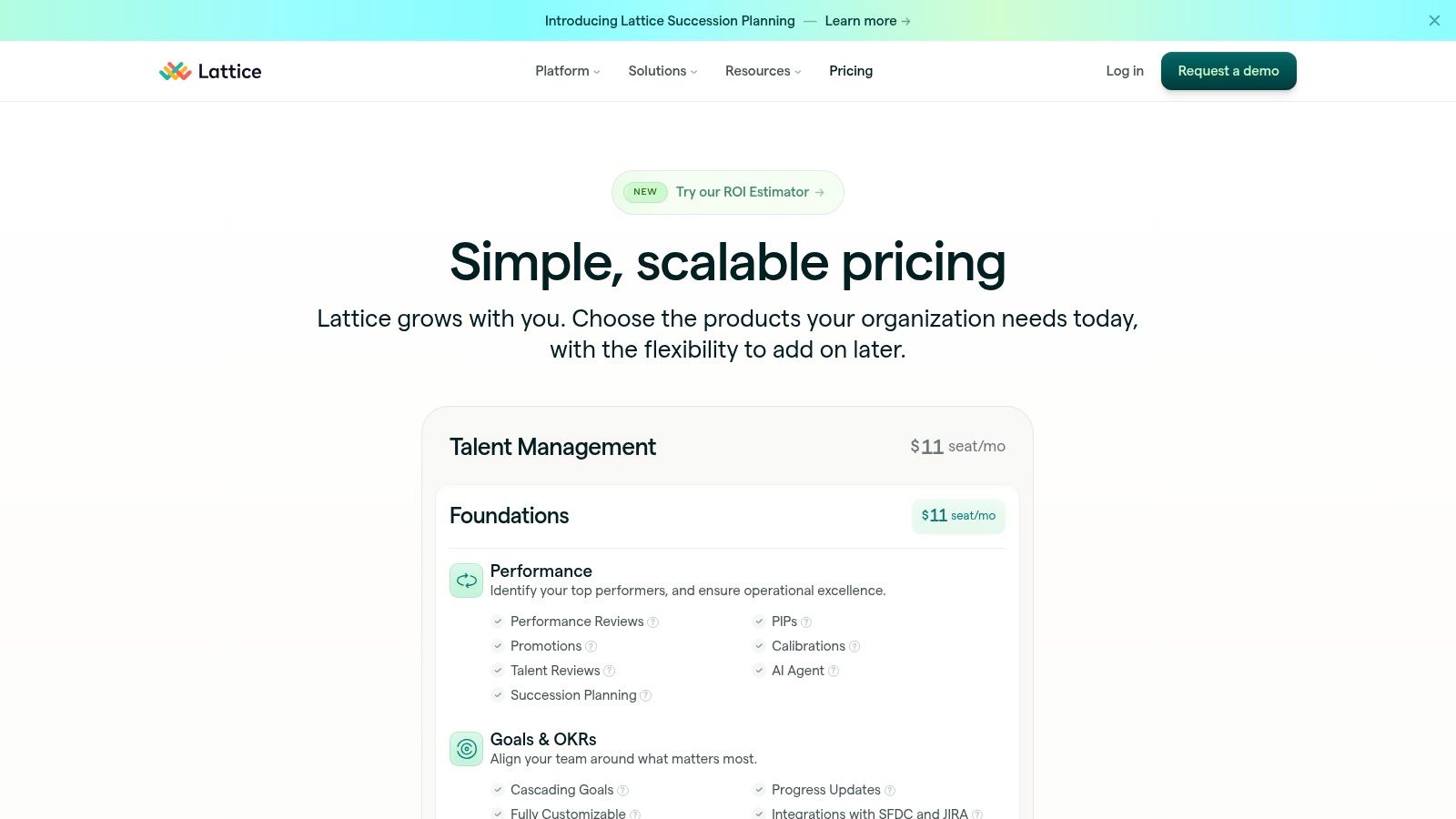
Task: Click the Foundations $11 seat/mo price badge
Action: [958, 516]
